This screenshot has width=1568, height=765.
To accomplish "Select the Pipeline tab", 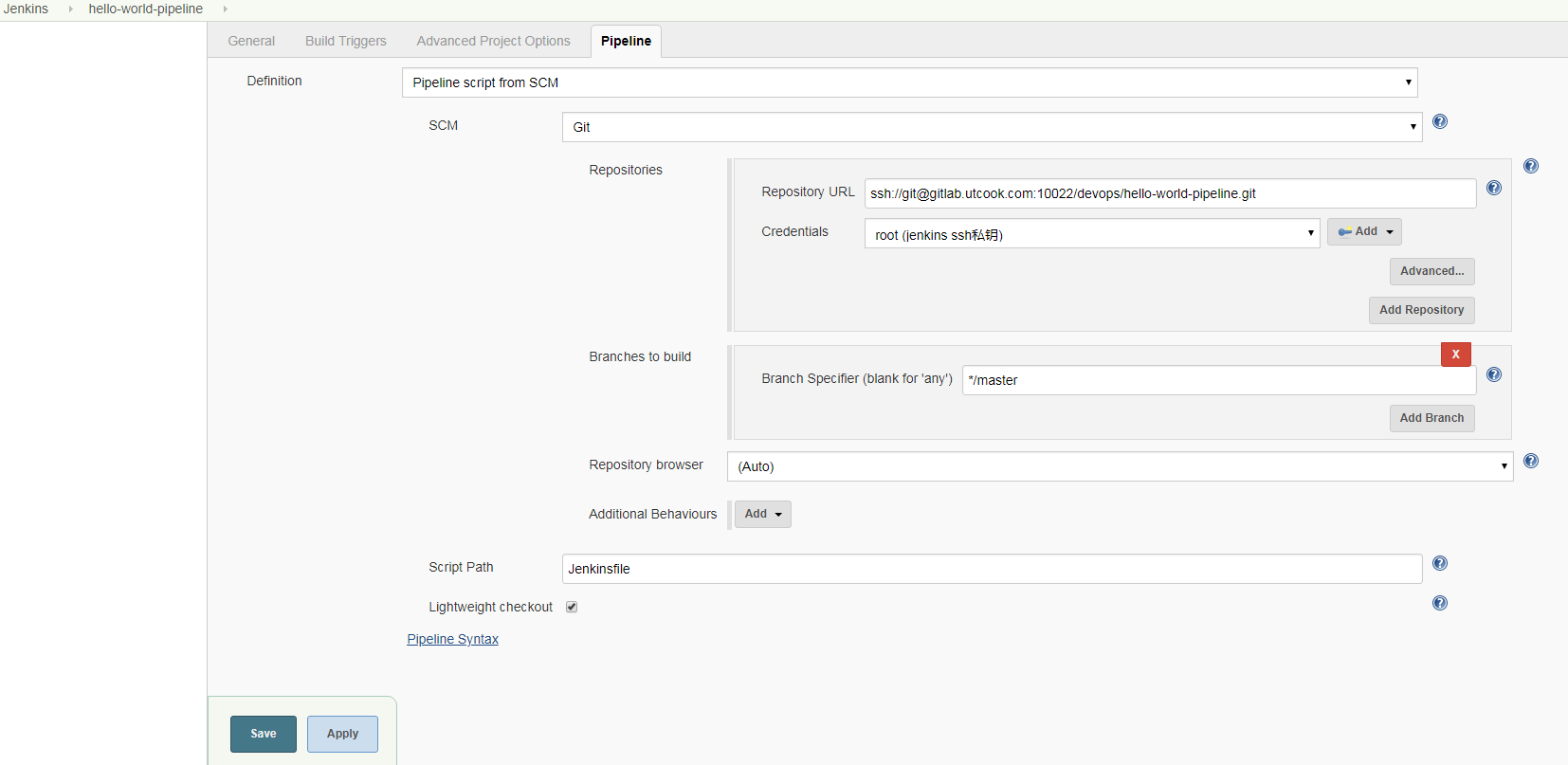I will (626, 41).
